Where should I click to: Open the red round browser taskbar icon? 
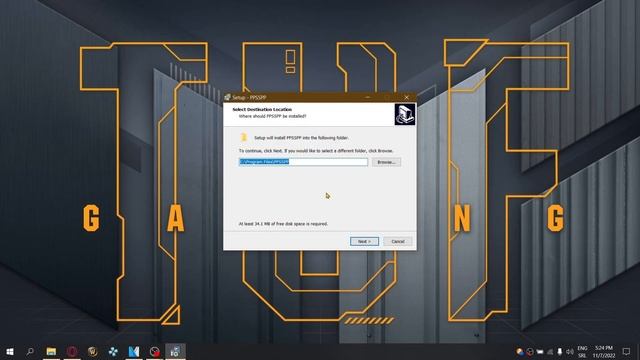pos(72,351)
